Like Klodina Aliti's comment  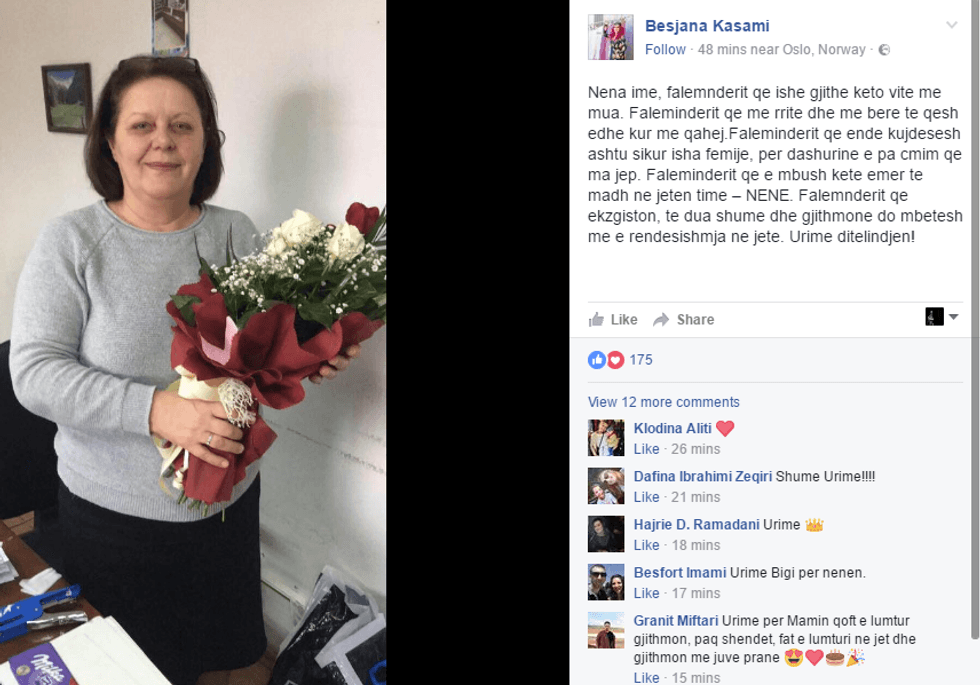click(646, 449)
